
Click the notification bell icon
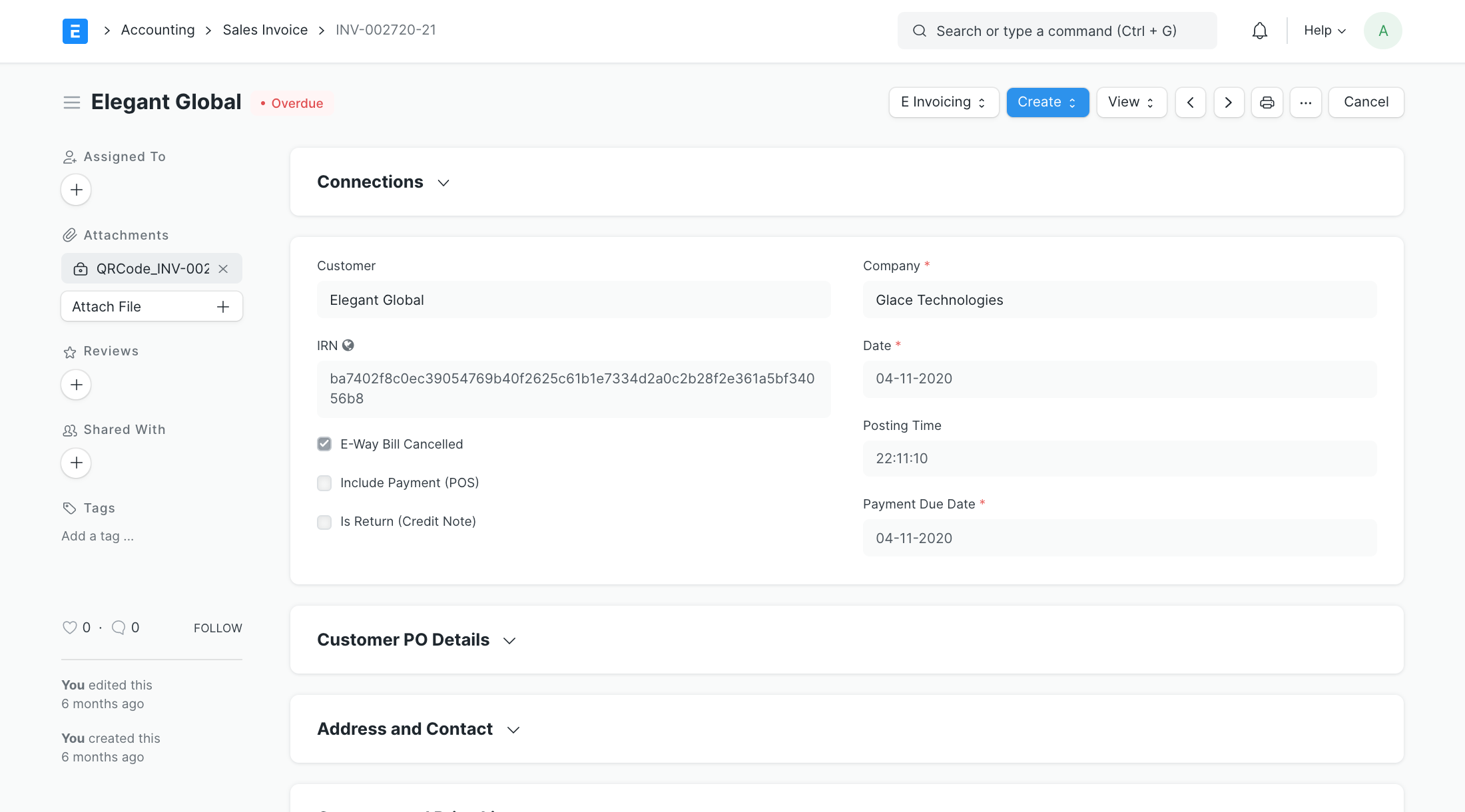(1259, 31)
